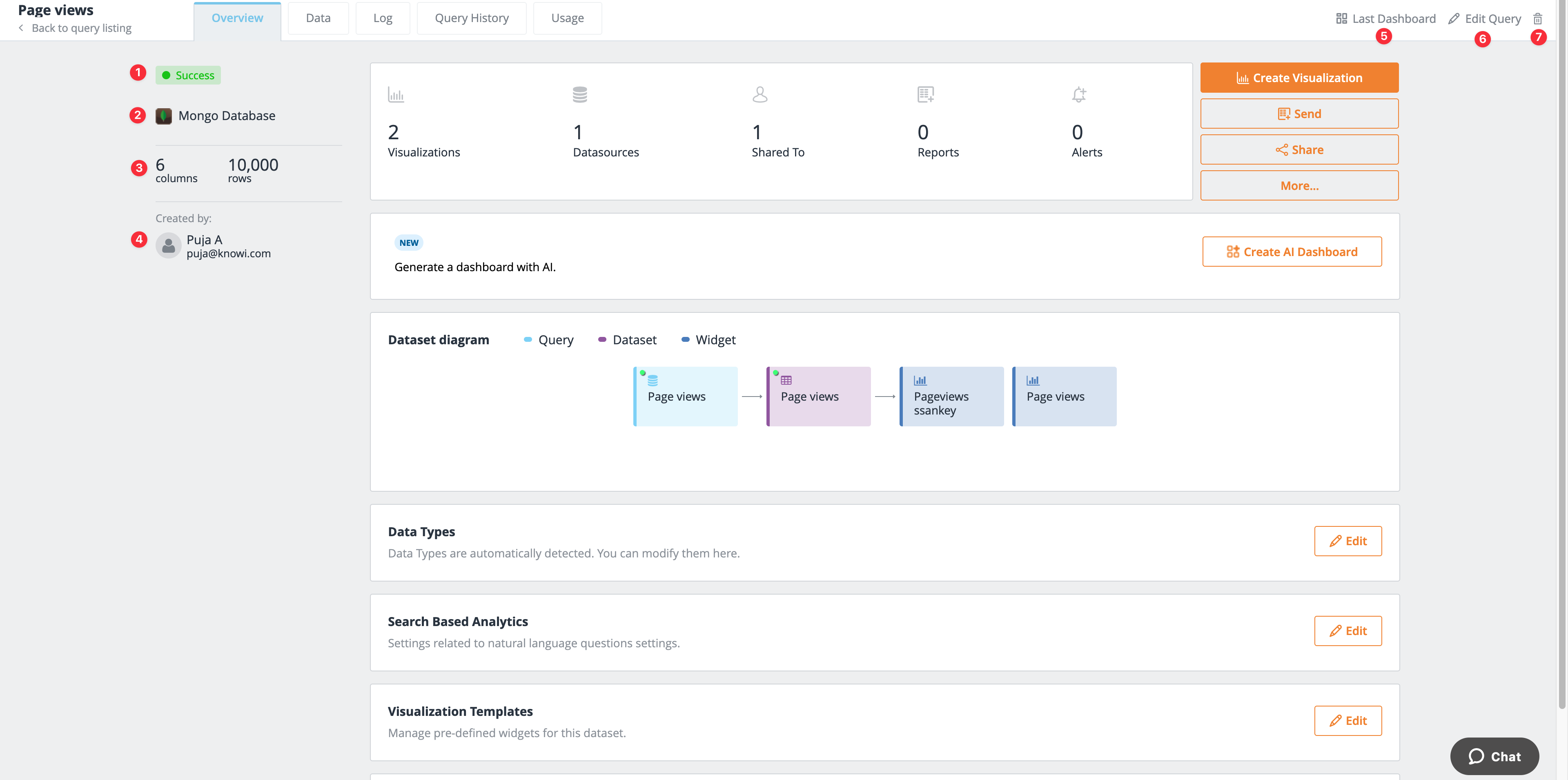Open the More options menu

(1299, 185)
